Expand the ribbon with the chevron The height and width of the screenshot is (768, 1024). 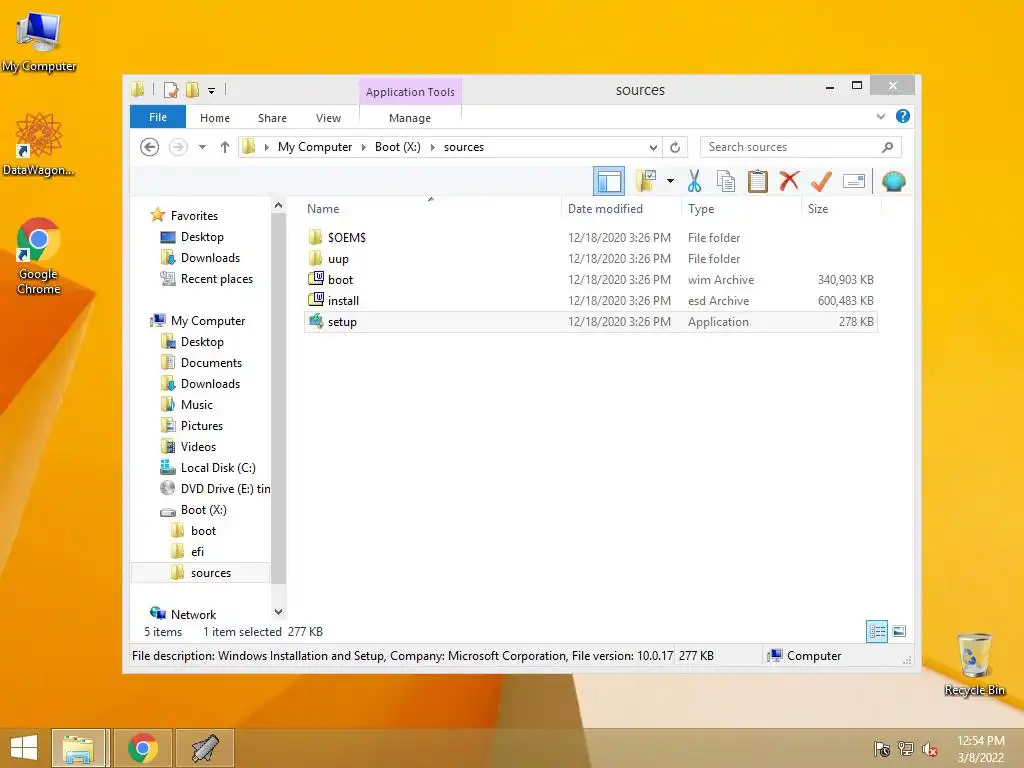point(880,116)
